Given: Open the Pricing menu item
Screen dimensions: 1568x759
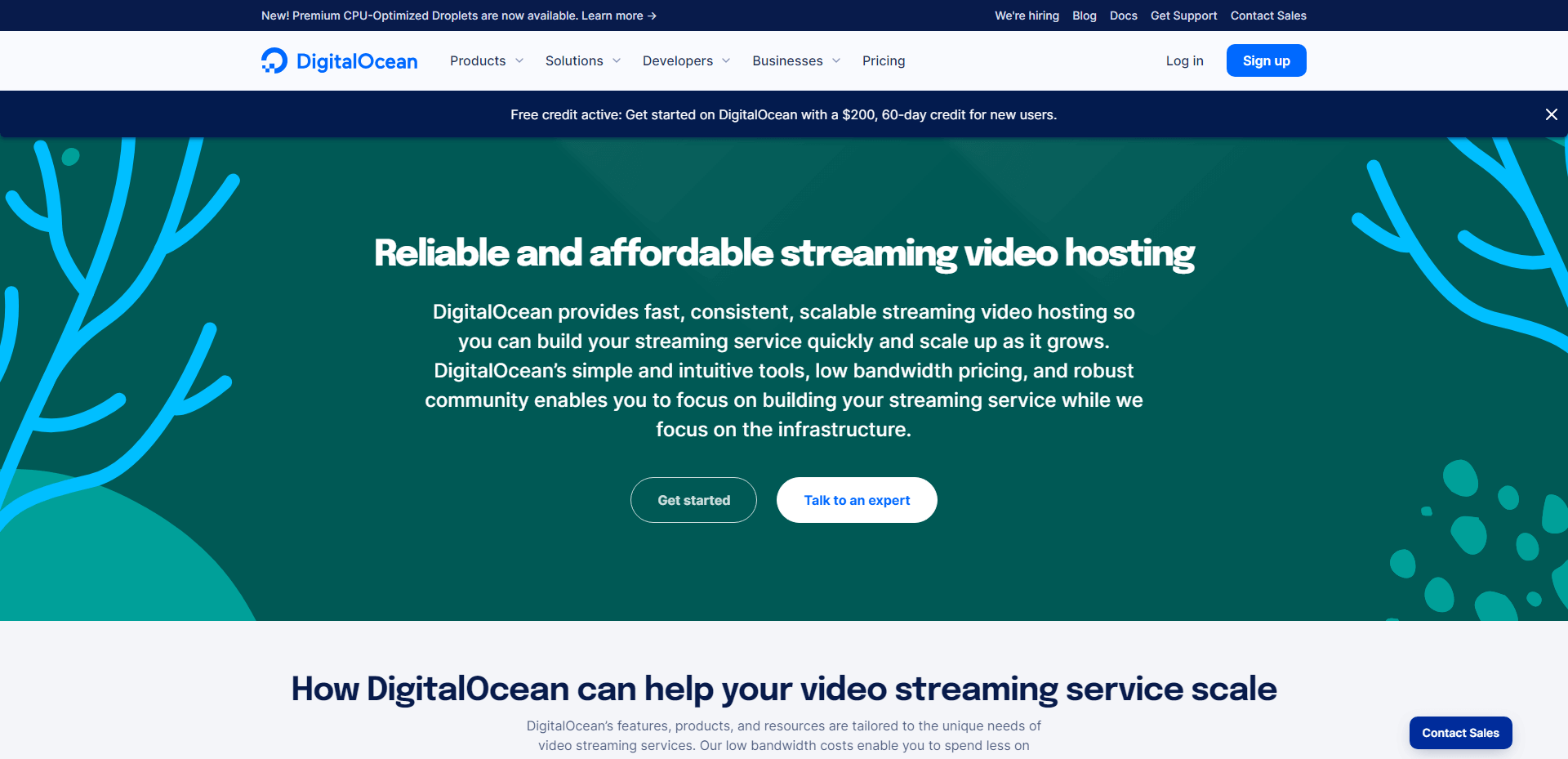Looking at the screenshot, I should 883,60.
